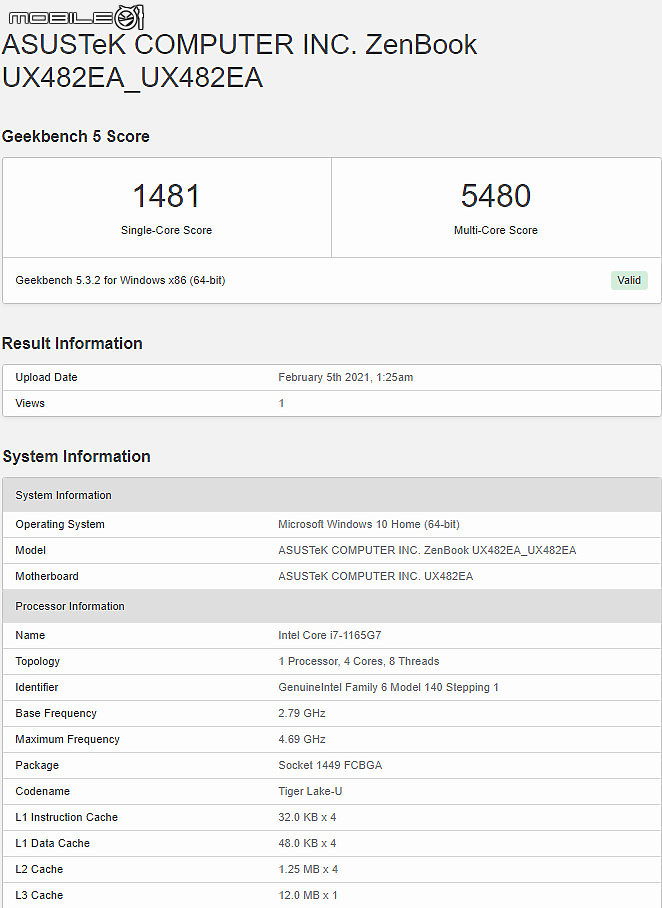Click the Result Information heading
662x908 pixels.
click(72, 343)
